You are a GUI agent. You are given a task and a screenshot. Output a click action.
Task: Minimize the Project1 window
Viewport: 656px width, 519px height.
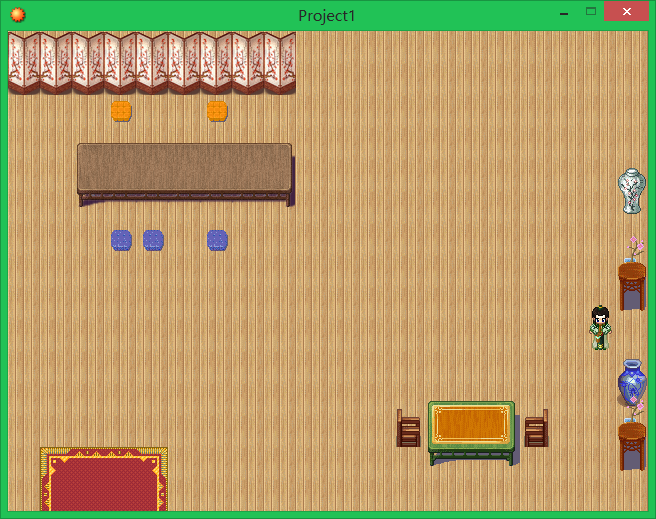click(x=564, y=13)
